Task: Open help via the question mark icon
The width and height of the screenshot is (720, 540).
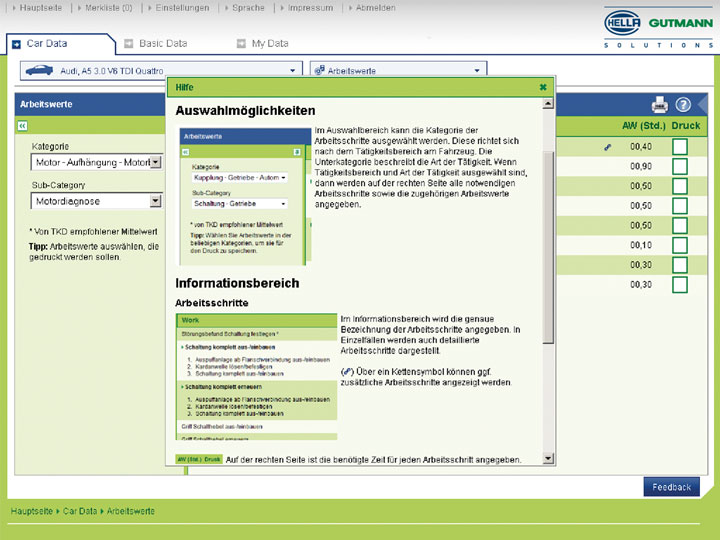Action: [x=684, y=104]
